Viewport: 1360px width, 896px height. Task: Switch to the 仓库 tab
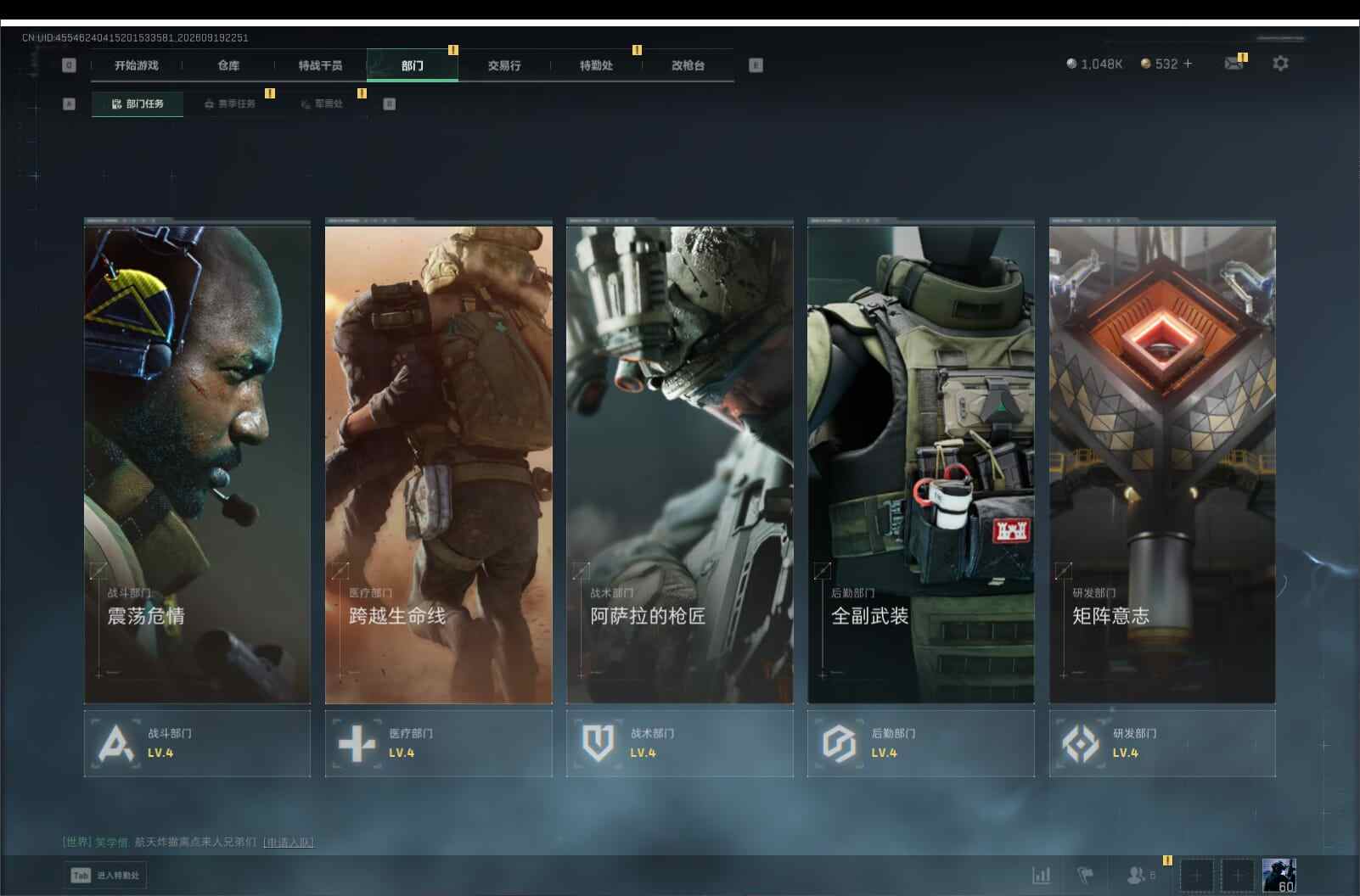228,65
